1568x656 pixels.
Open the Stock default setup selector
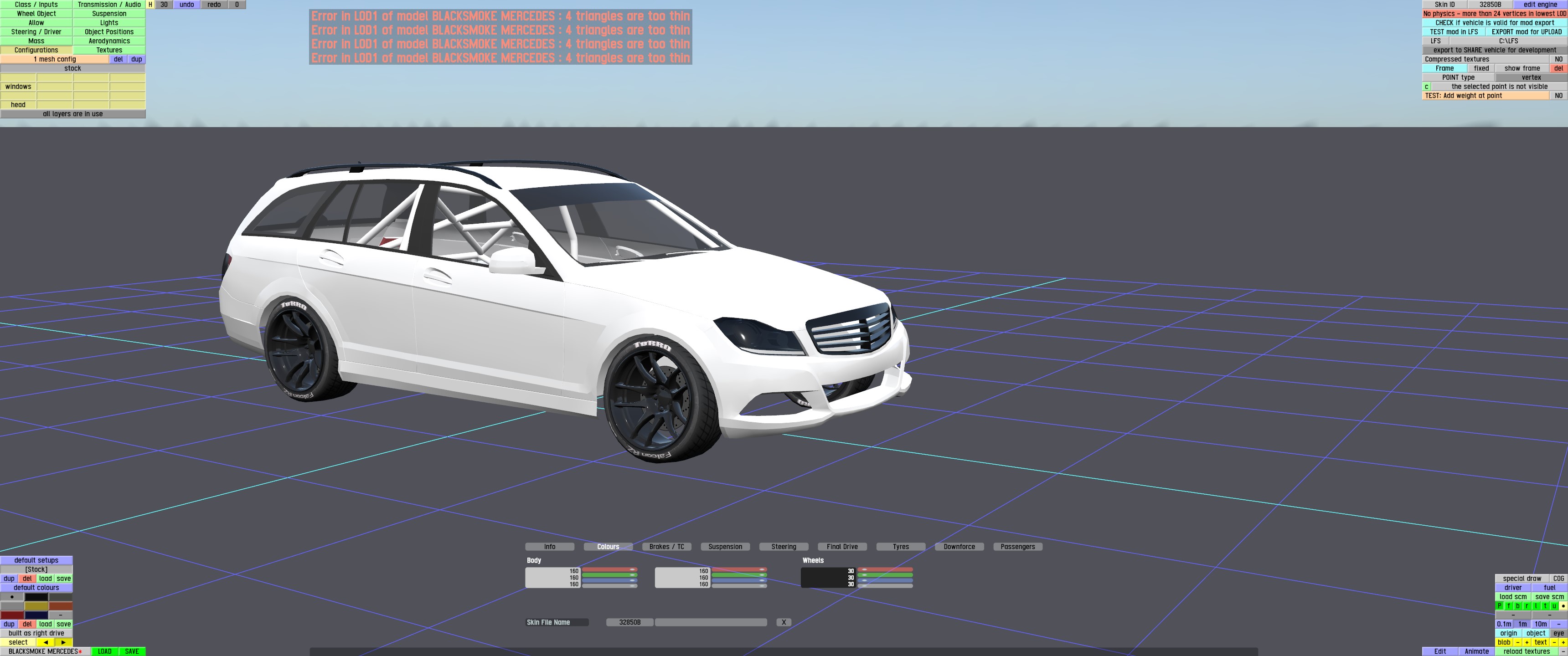[36, 569]
